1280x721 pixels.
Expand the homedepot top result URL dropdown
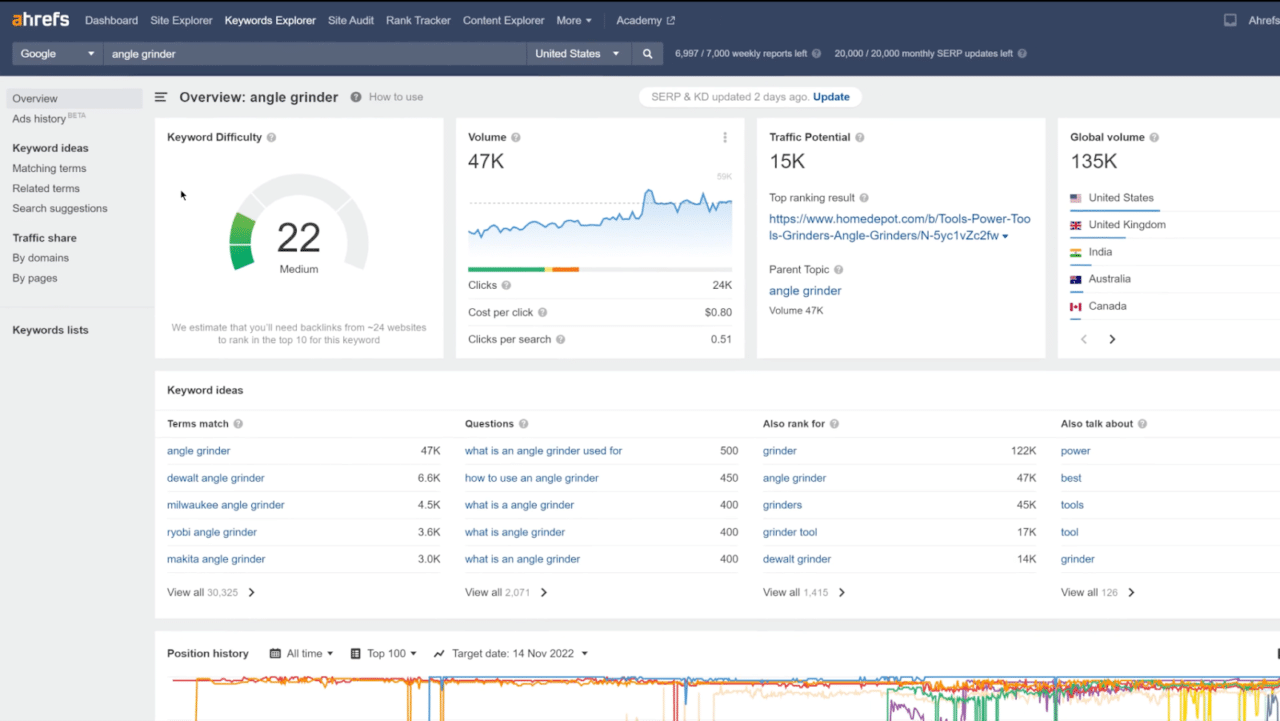click(x=1005, y=237)
